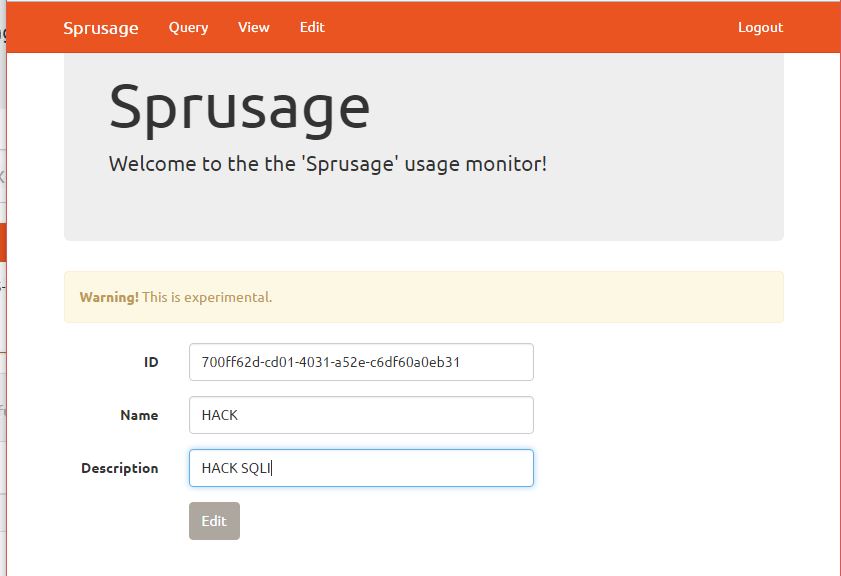This screenshot has width=841, height=576.
Task: Click the welcome message subtitle text
Action: tap(327, 163)
